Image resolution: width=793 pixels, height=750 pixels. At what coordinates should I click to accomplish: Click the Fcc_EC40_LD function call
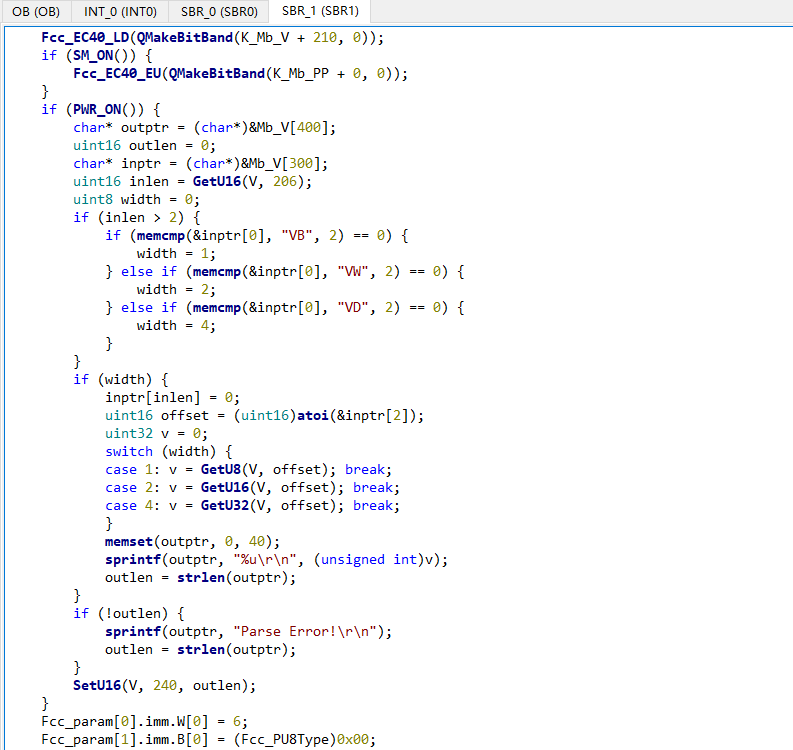click(x=85, y=37)
